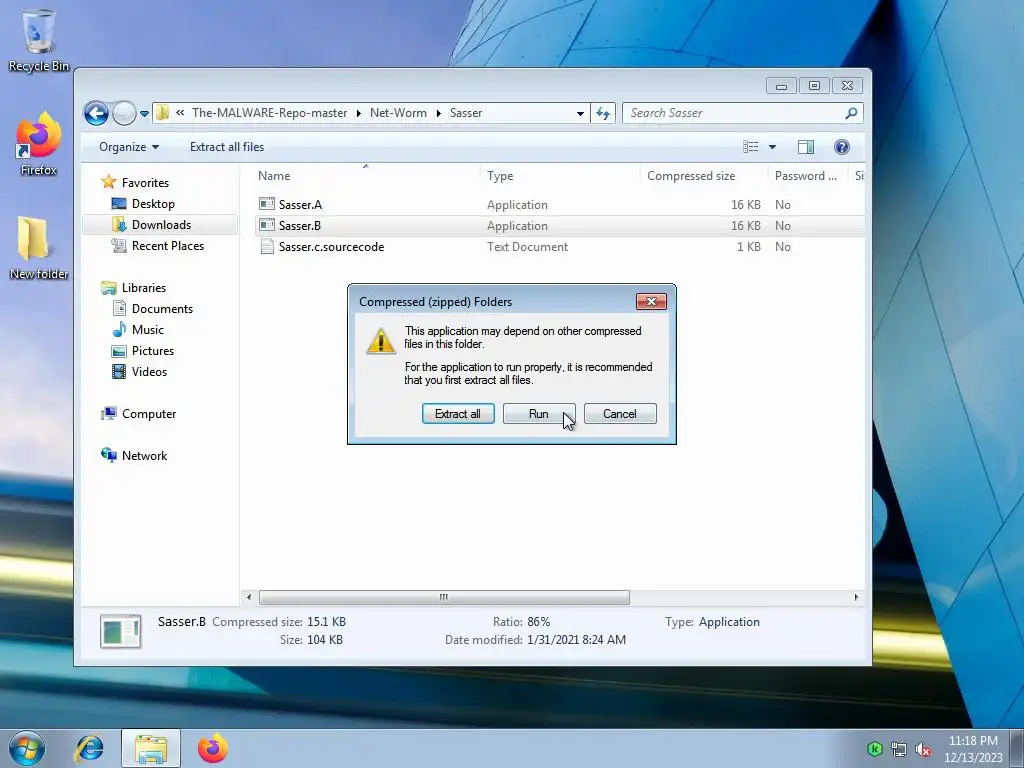Expand the address bar history dropdown
This screenshot has height=768, width=1024.
pyautogui.click(x=580, y=114)
